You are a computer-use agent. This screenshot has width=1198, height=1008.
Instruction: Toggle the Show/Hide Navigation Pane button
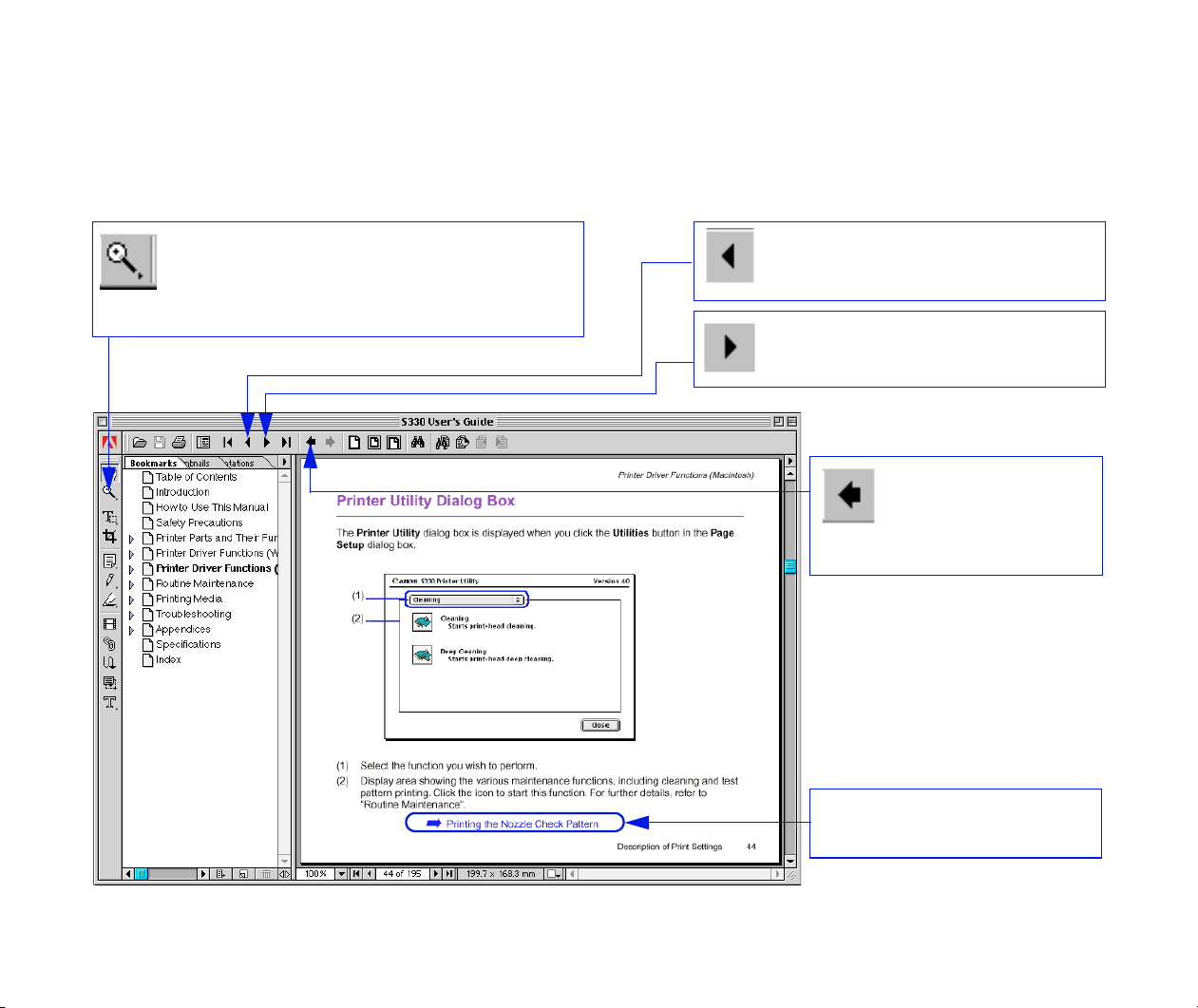[x=203, y=442]
